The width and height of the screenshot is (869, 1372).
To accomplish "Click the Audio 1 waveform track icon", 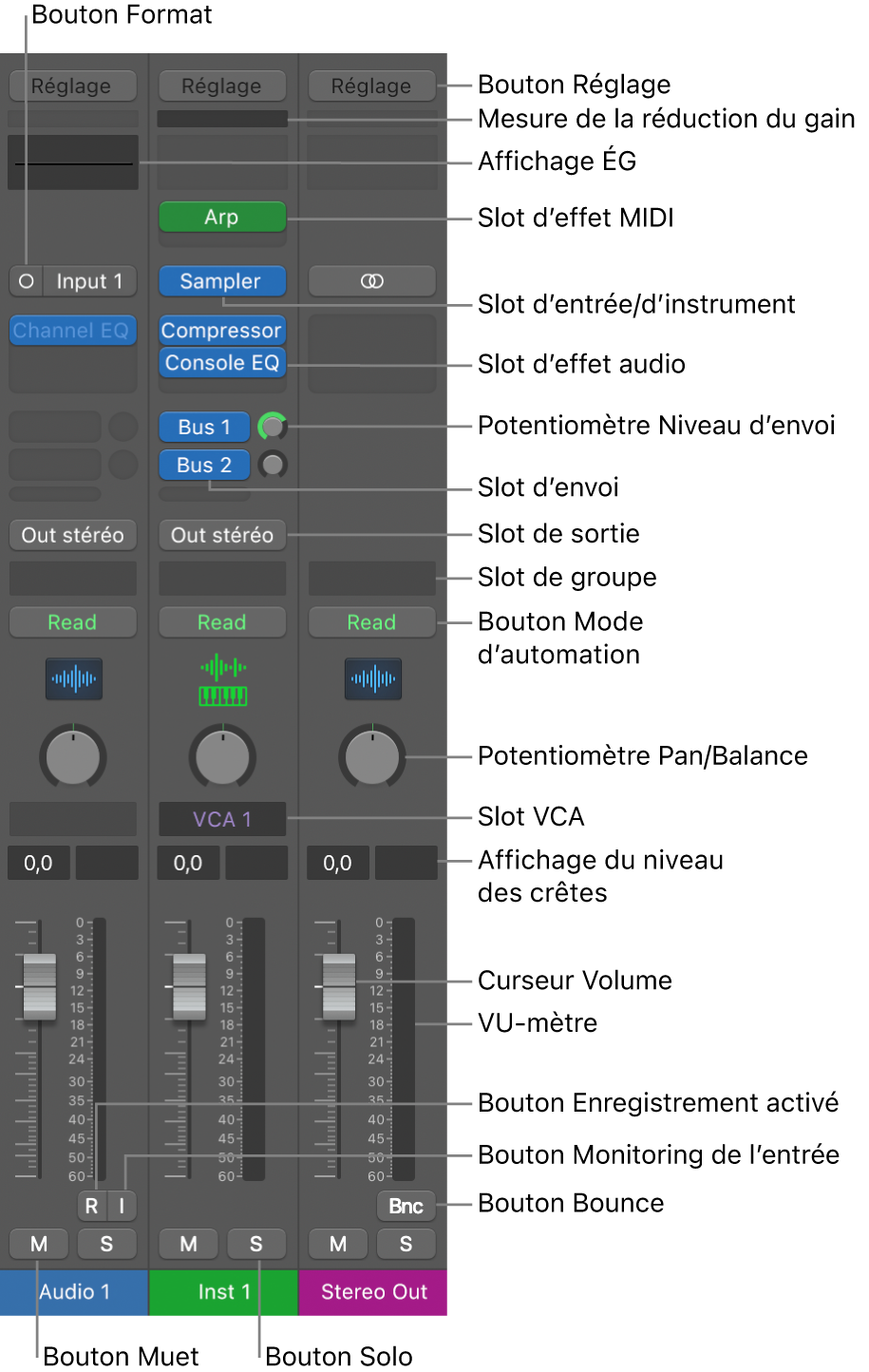I will [72, 678].
